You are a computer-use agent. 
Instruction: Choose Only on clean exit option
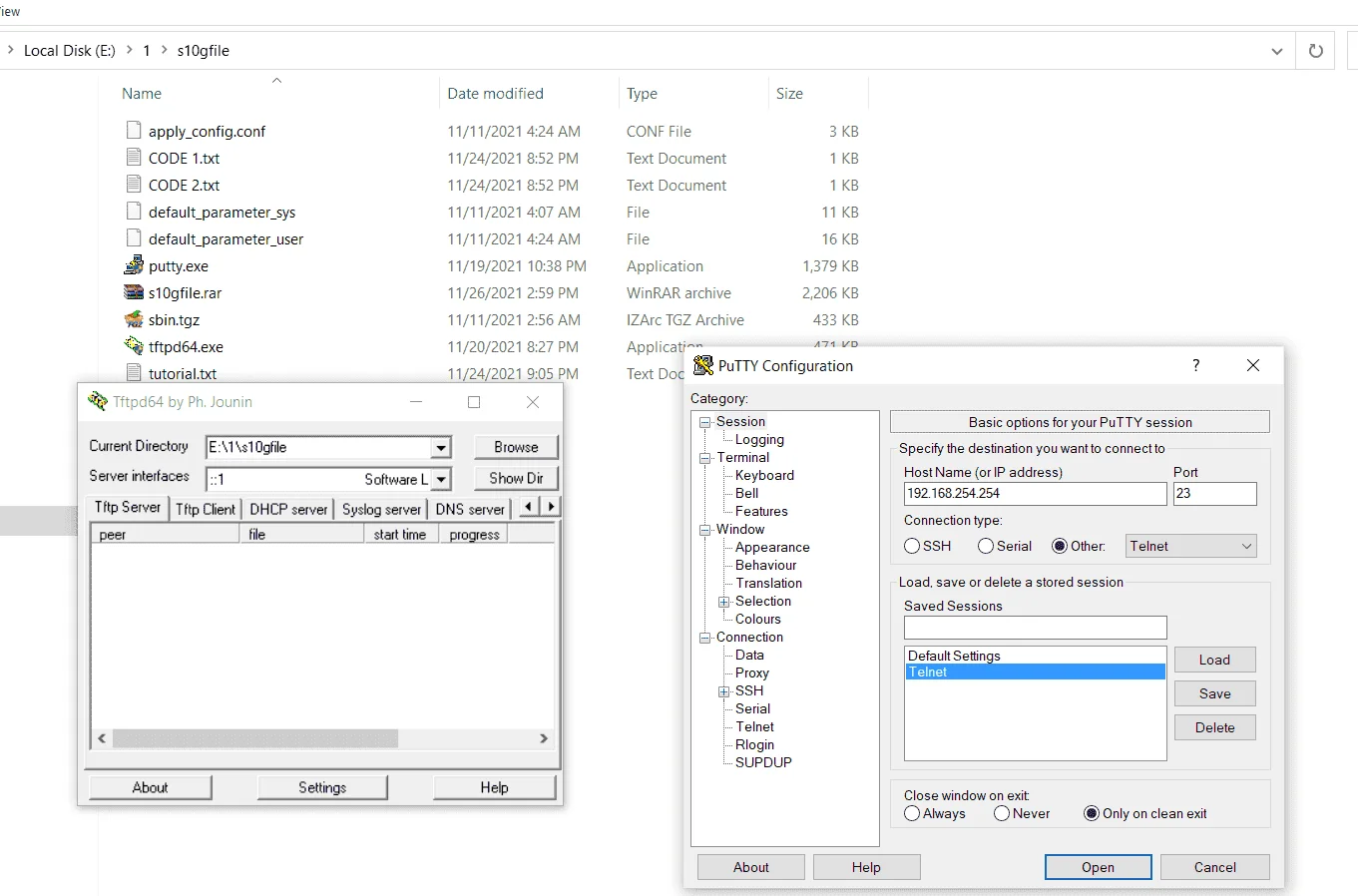1092,813
